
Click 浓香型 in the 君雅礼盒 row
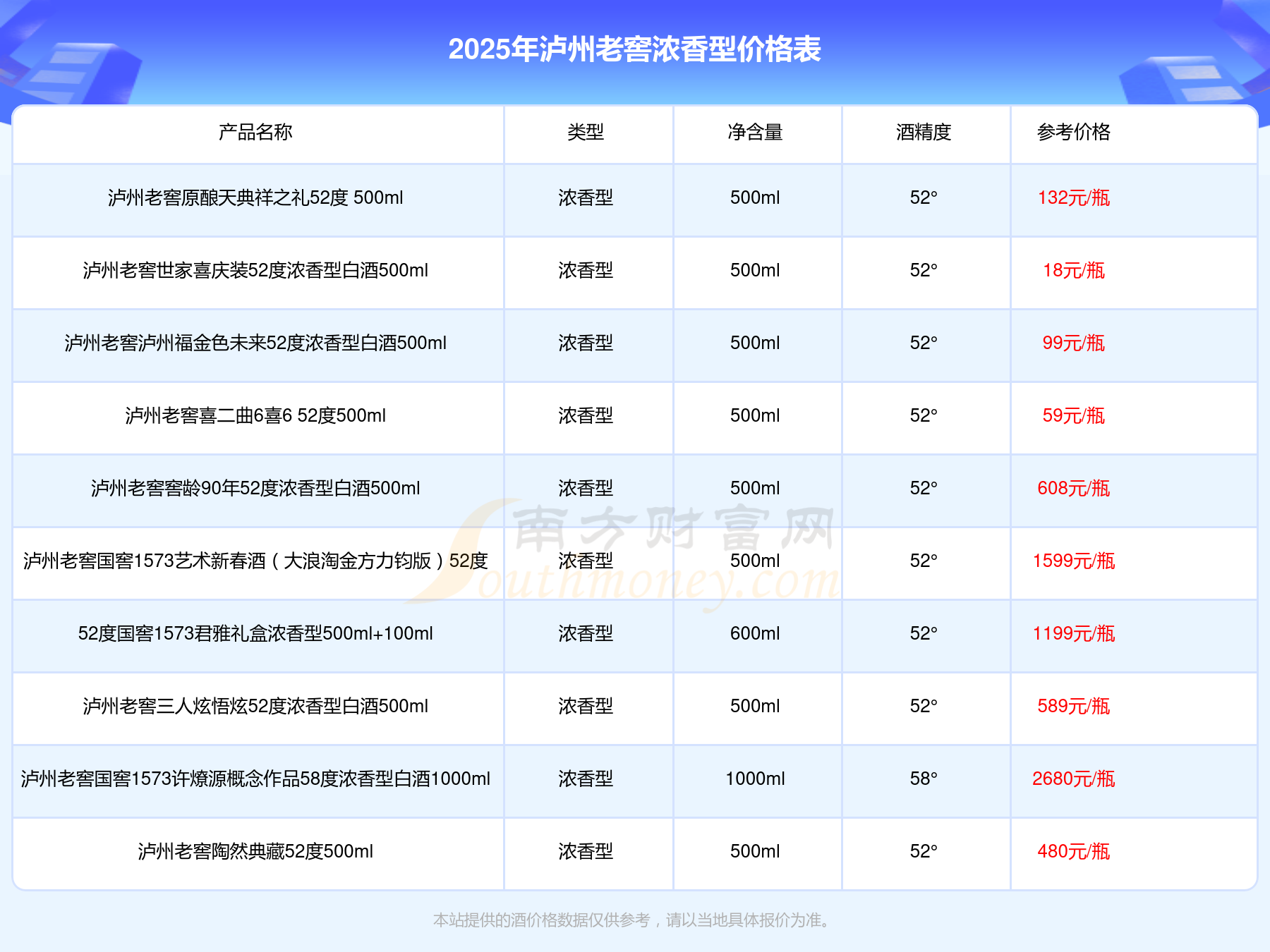586,633
